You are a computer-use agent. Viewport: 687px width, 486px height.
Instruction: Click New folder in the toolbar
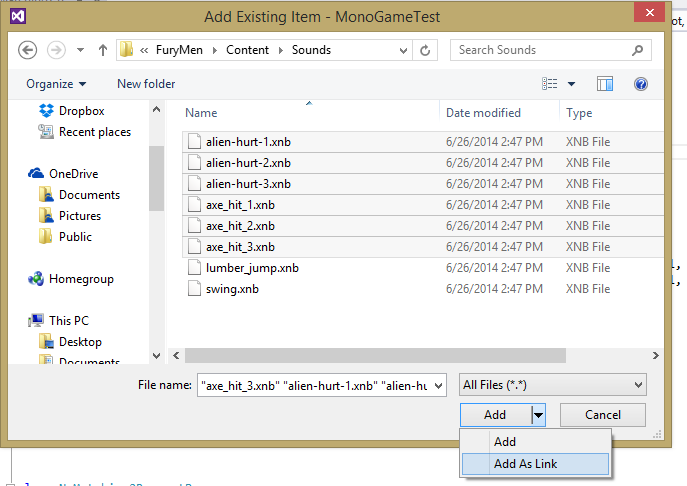coord(145,84)
